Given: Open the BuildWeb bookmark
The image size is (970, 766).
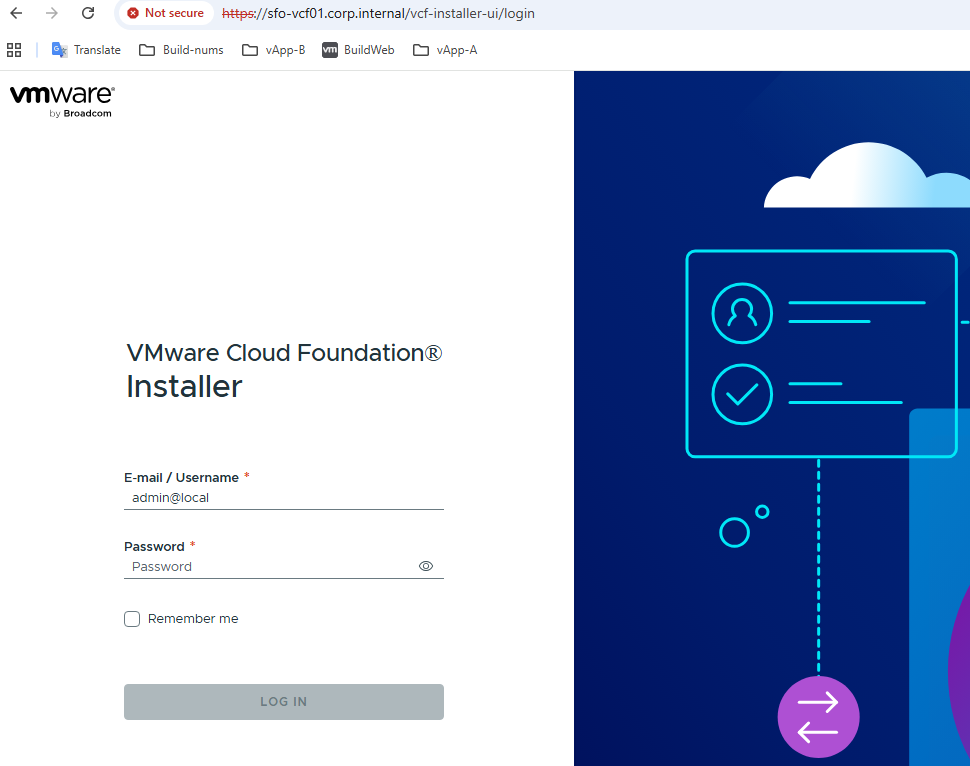Looking at the screenshot, I should coord(358,50).
